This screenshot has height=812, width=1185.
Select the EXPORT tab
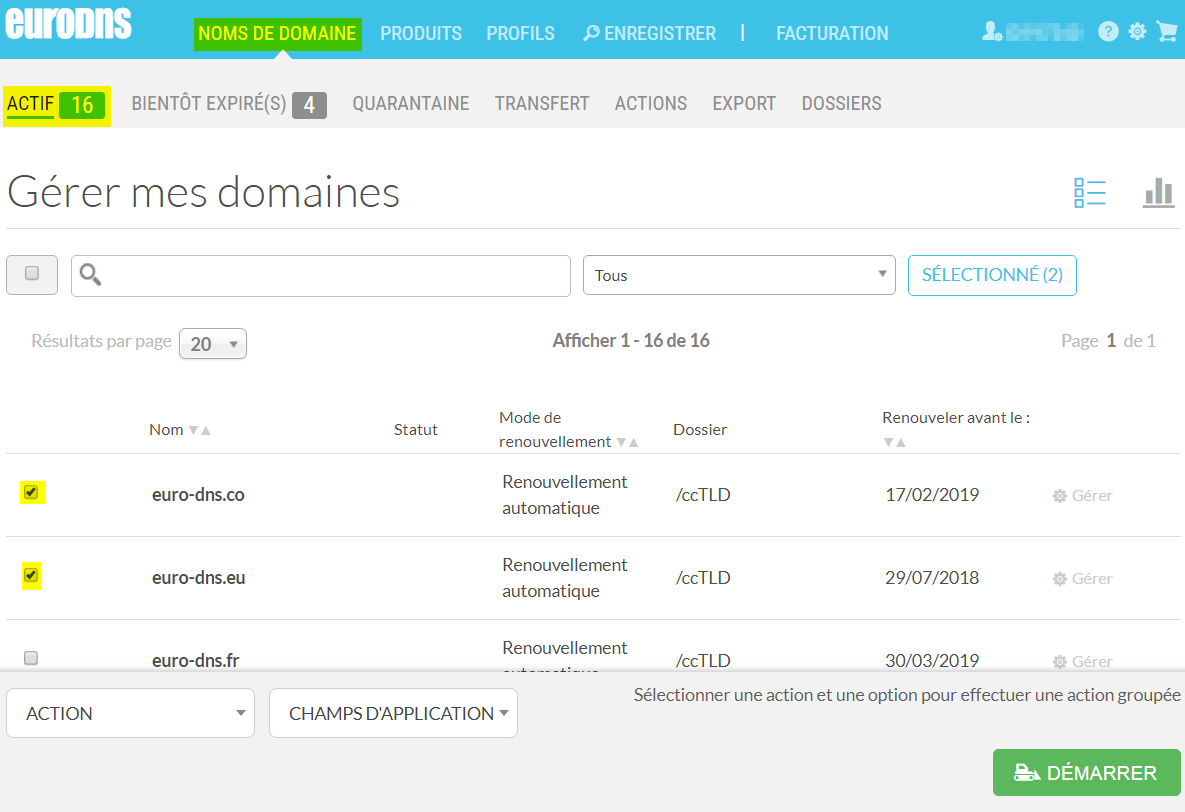[744, 104]
